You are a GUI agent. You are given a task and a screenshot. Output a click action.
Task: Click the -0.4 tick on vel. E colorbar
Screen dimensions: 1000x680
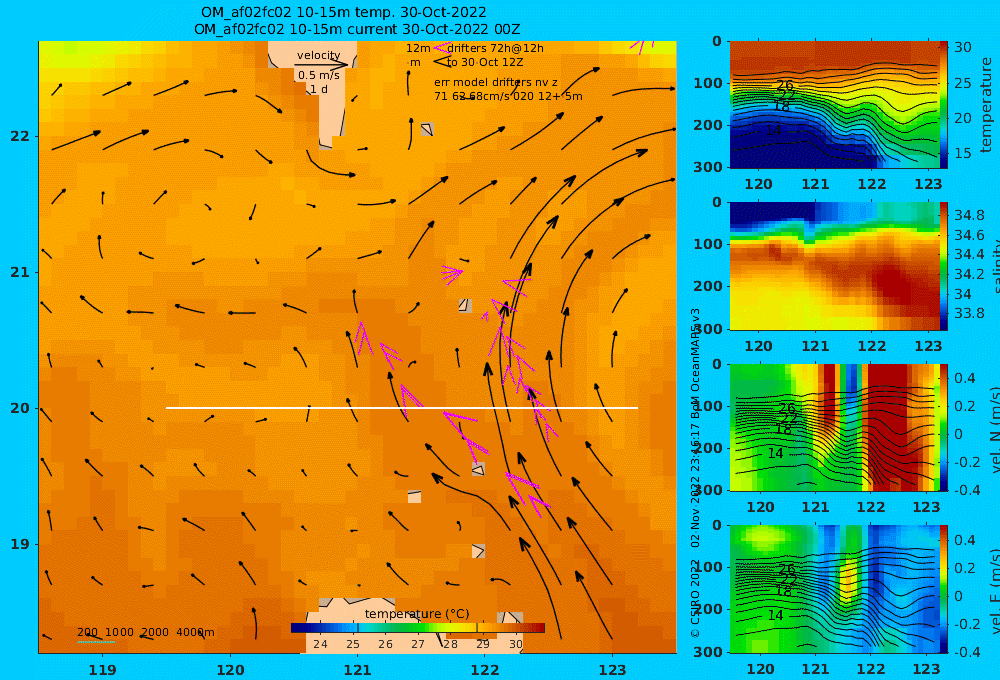[967, 652]
